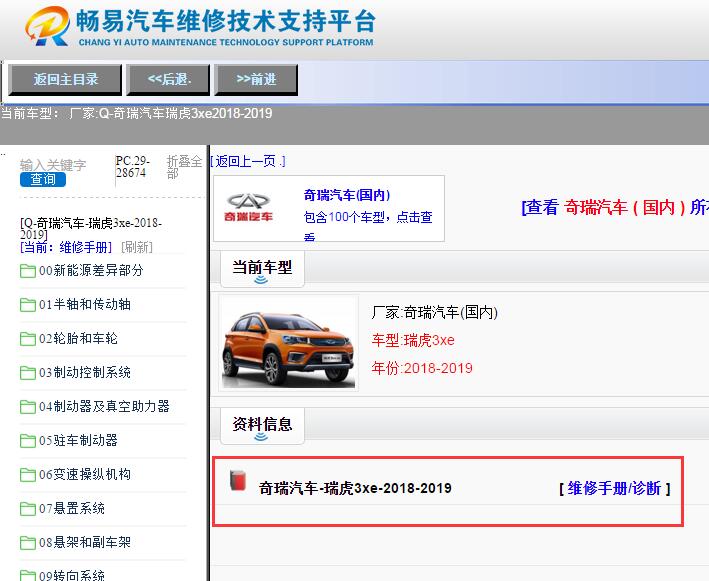Click the 输入关键字 search field
Screen dimensions: 709x581
click(x=54, y=164)
